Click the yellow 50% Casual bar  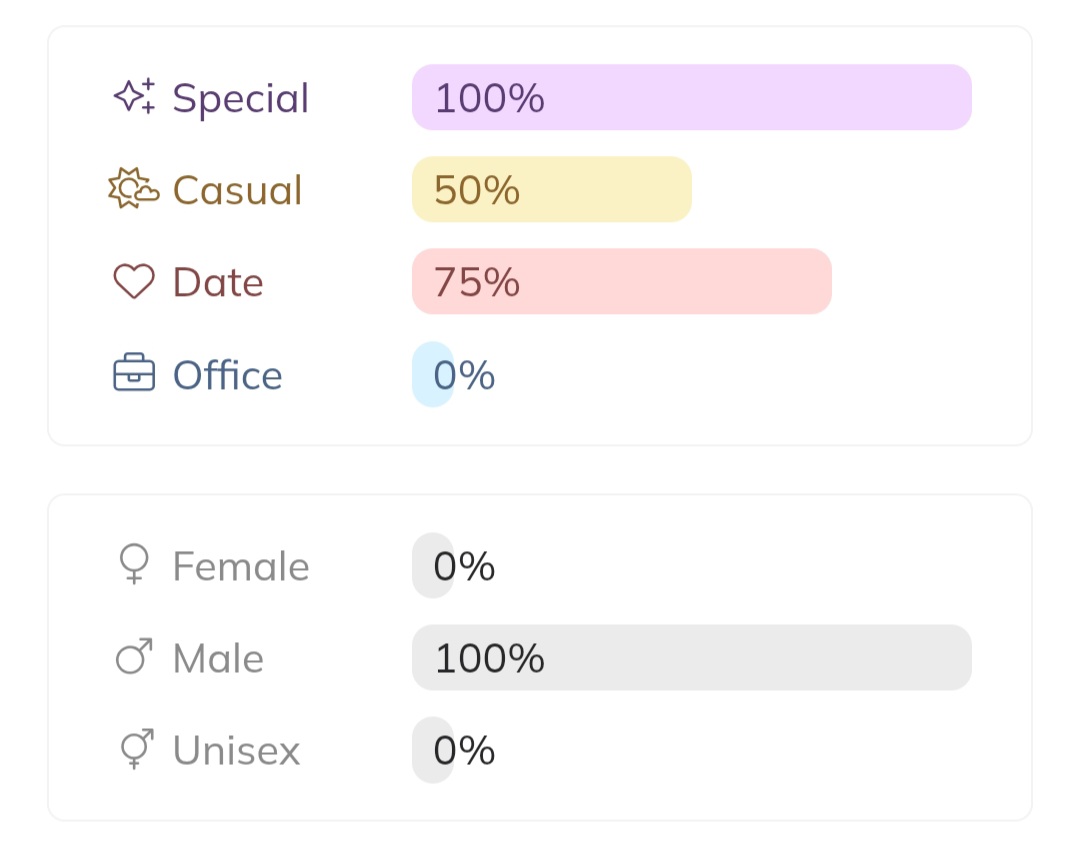551,189
